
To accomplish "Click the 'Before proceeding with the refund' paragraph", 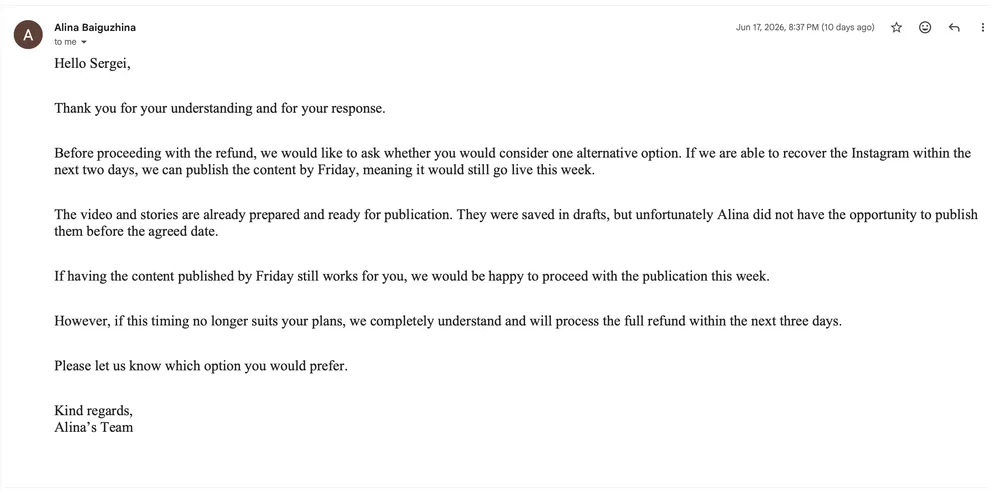I will tap(513, 162).
